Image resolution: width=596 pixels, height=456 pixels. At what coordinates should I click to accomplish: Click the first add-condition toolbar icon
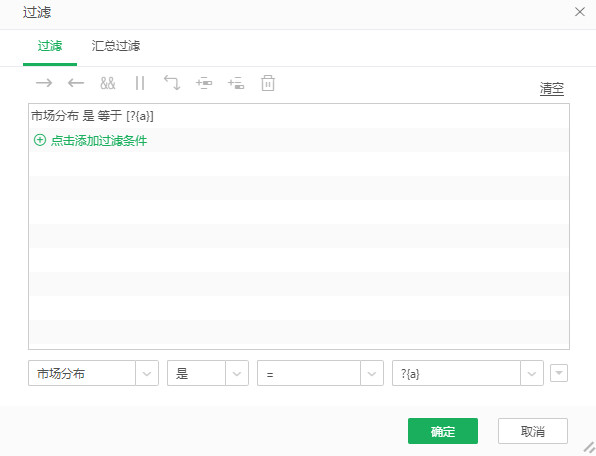(204, 82)
